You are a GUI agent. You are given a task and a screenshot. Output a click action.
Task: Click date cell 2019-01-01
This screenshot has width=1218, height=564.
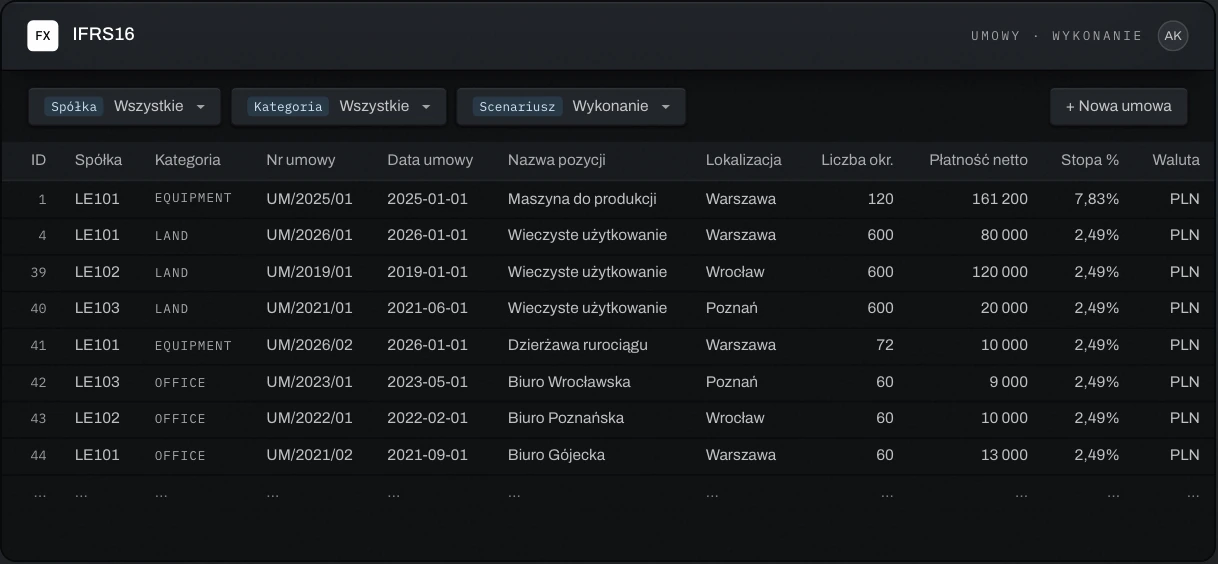[427, 272]
